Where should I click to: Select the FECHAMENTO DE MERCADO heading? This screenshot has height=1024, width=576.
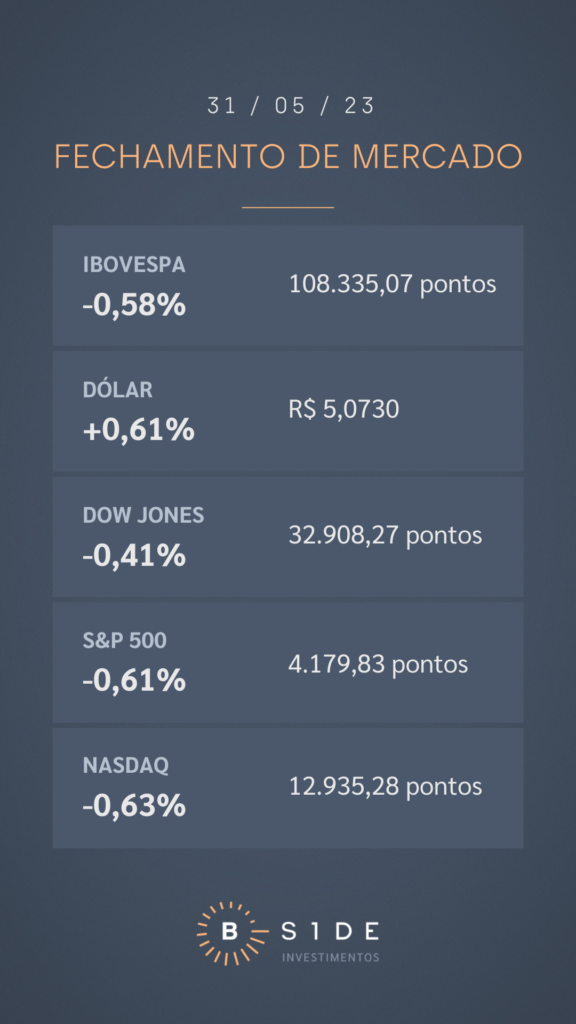click(288, 157)
